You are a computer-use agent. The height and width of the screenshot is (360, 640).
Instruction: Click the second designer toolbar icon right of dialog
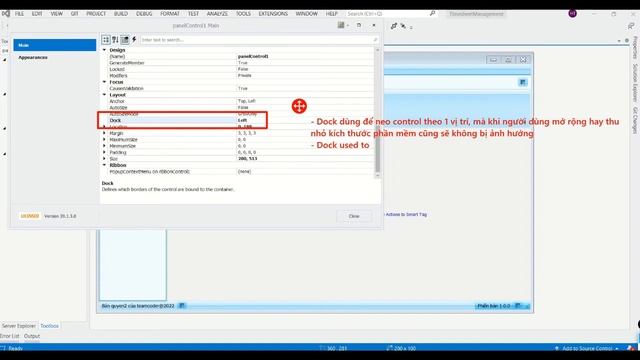pyautogui.click(x=403, y=26)
